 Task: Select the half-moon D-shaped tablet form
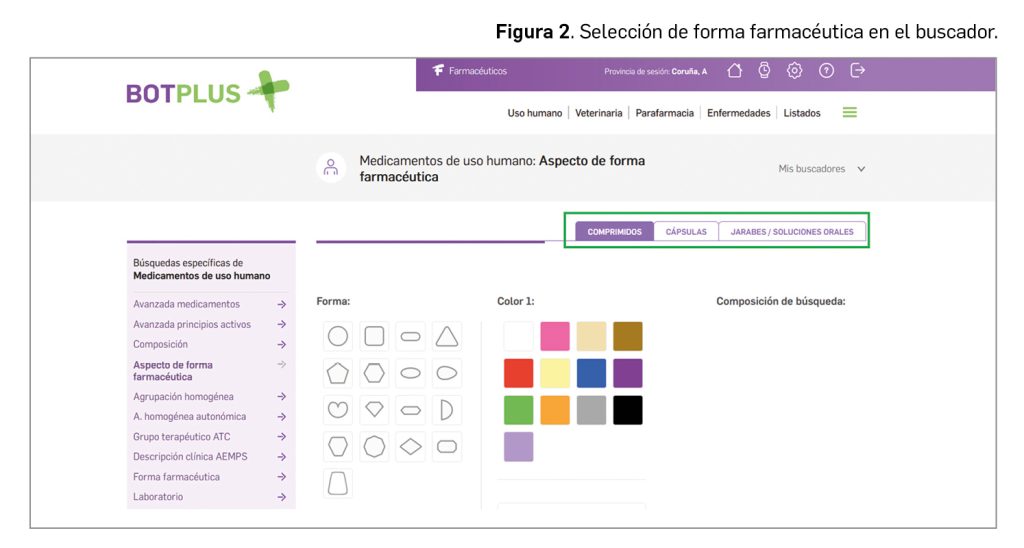click(x=447, y=410)
